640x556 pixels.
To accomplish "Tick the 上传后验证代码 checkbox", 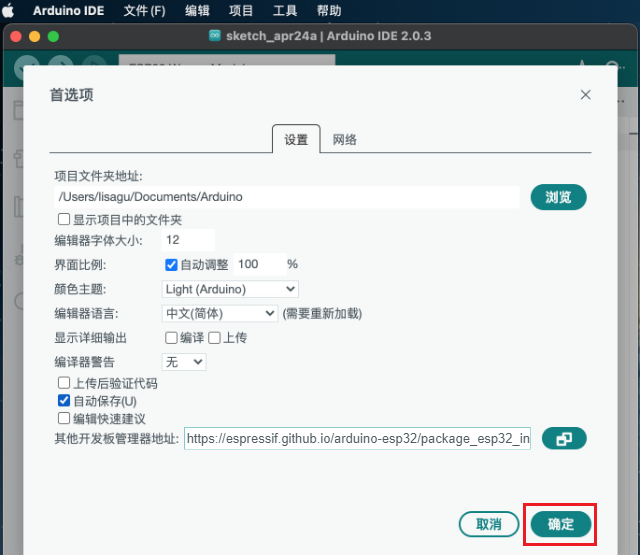I will 65,383.
